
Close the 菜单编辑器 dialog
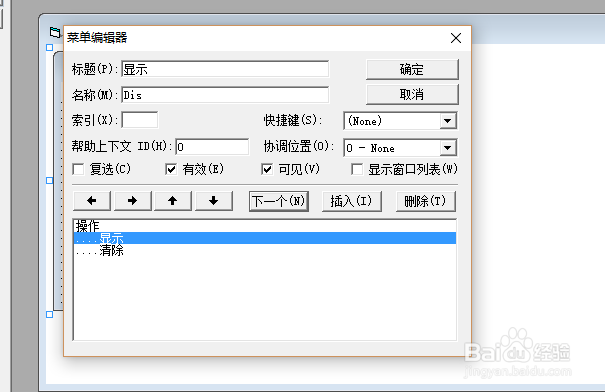(456, 38)
